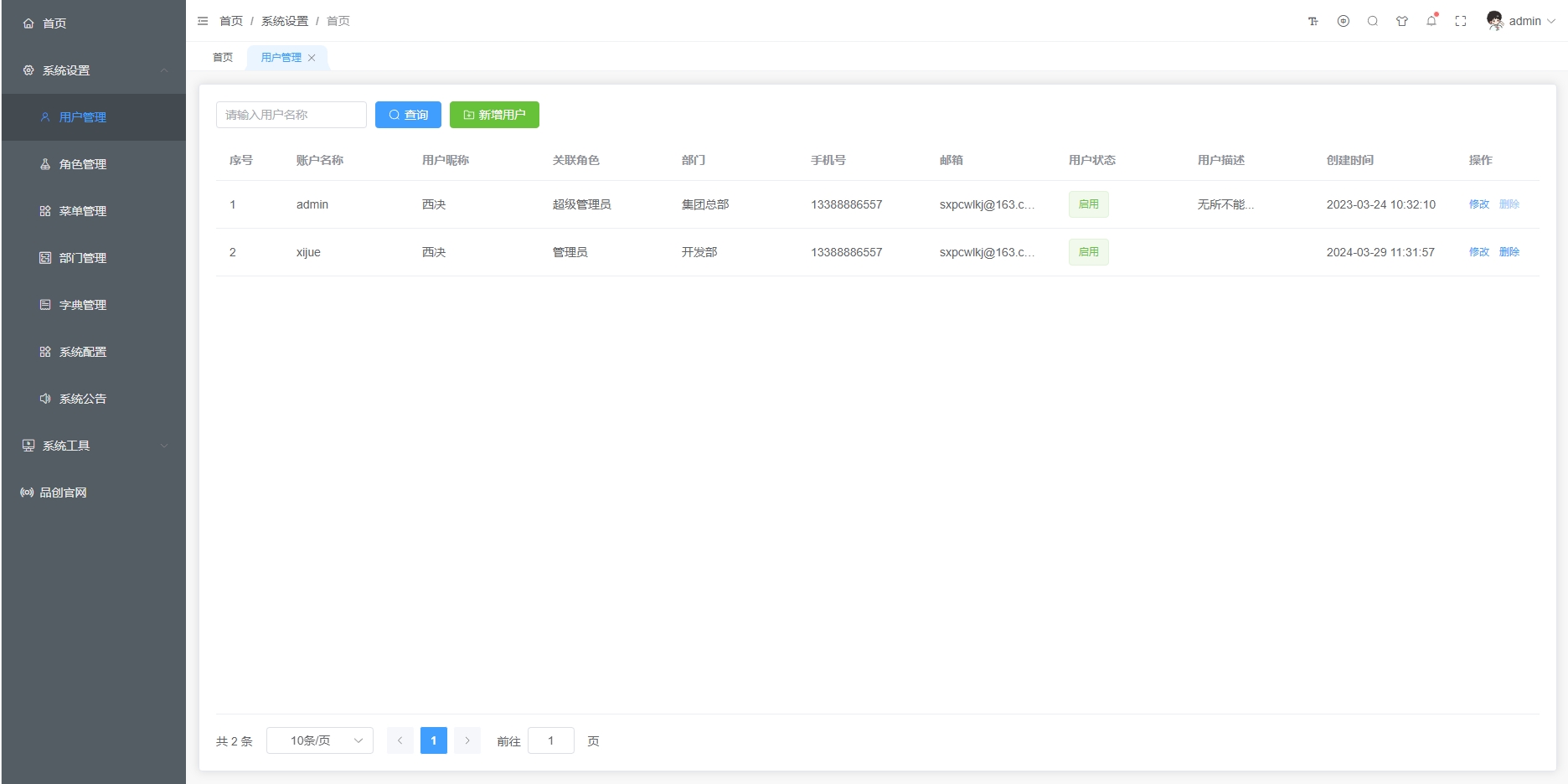Collapse sidebar with the hamburger icon
1568x784 pixels.
click(x=203, y=21)
